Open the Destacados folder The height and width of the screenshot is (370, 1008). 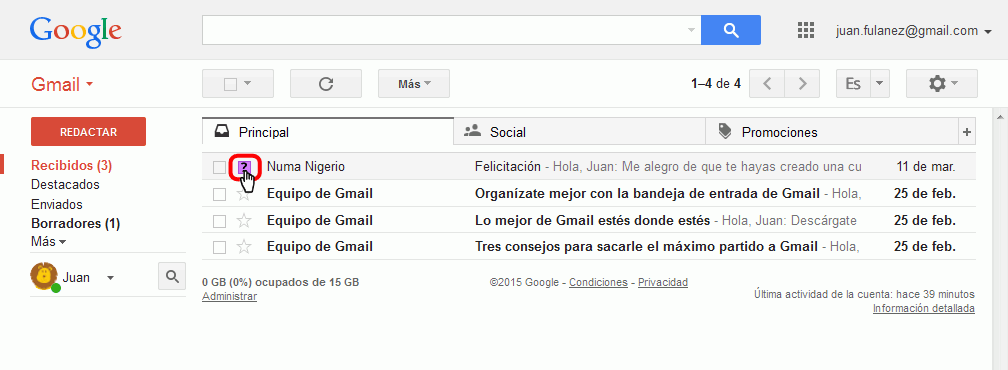pos(65,185)
